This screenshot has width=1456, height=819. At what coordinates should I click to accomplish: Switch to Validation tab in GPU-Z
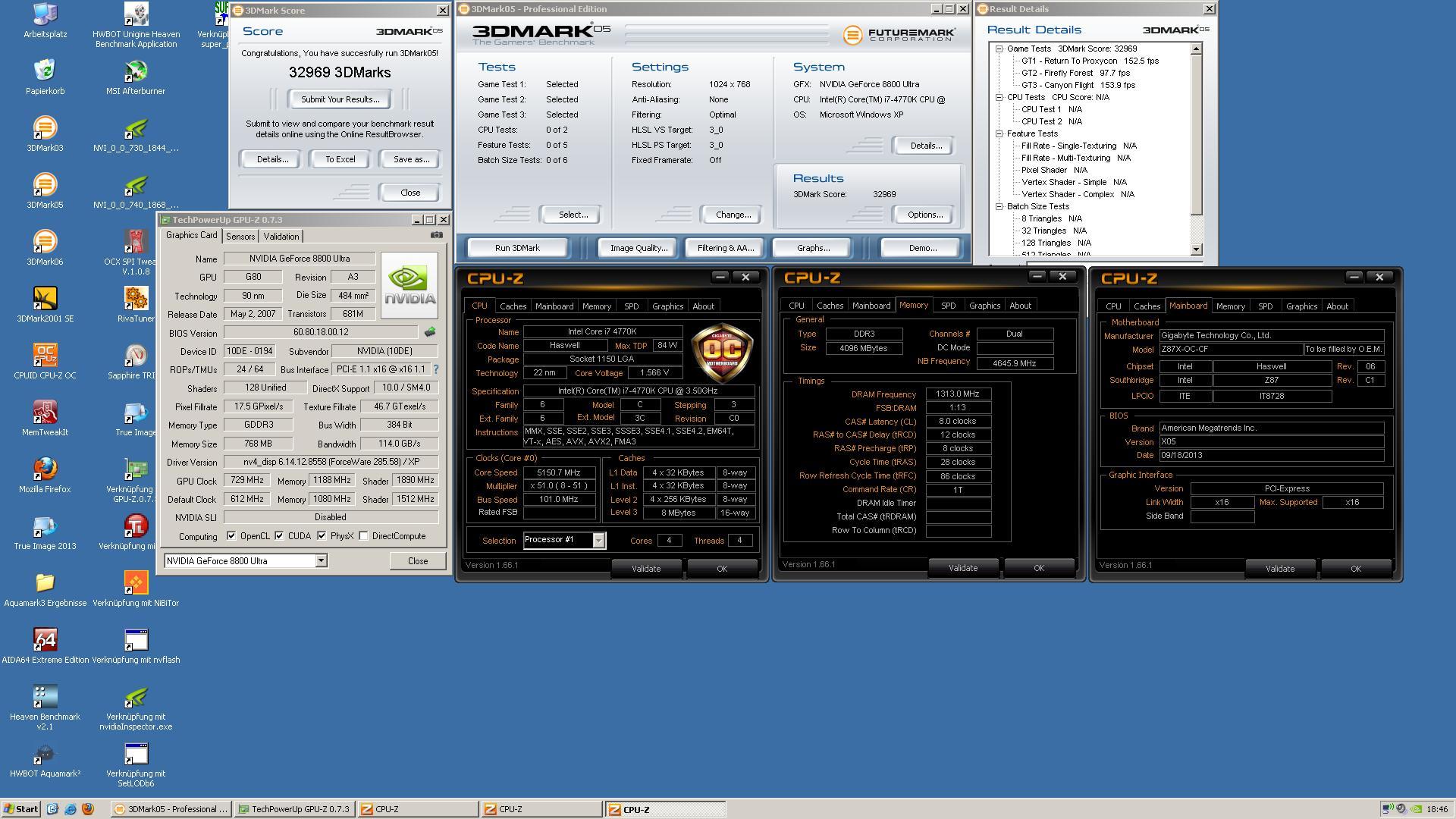281,237
